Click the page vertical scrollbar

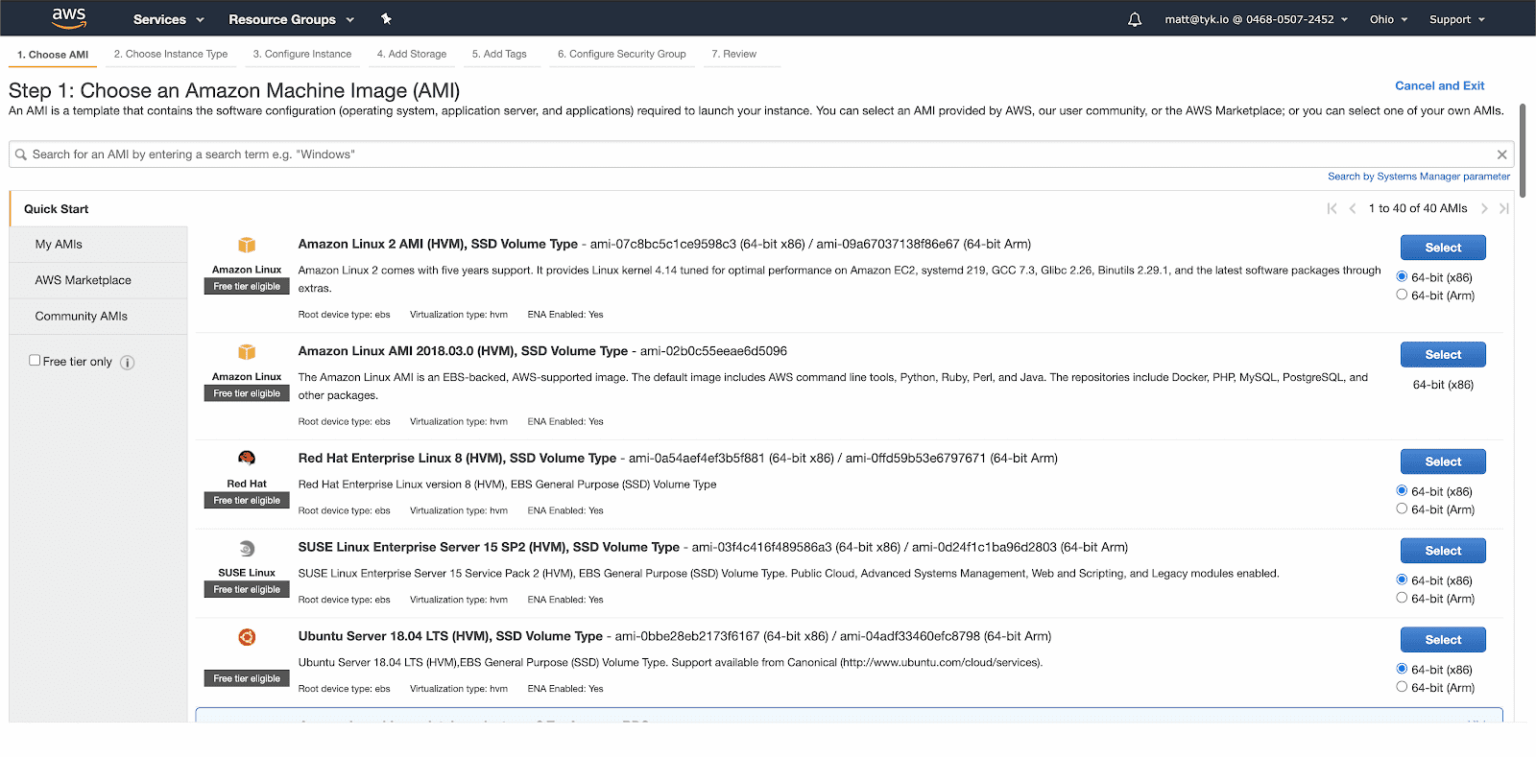tap(1522, 150)
